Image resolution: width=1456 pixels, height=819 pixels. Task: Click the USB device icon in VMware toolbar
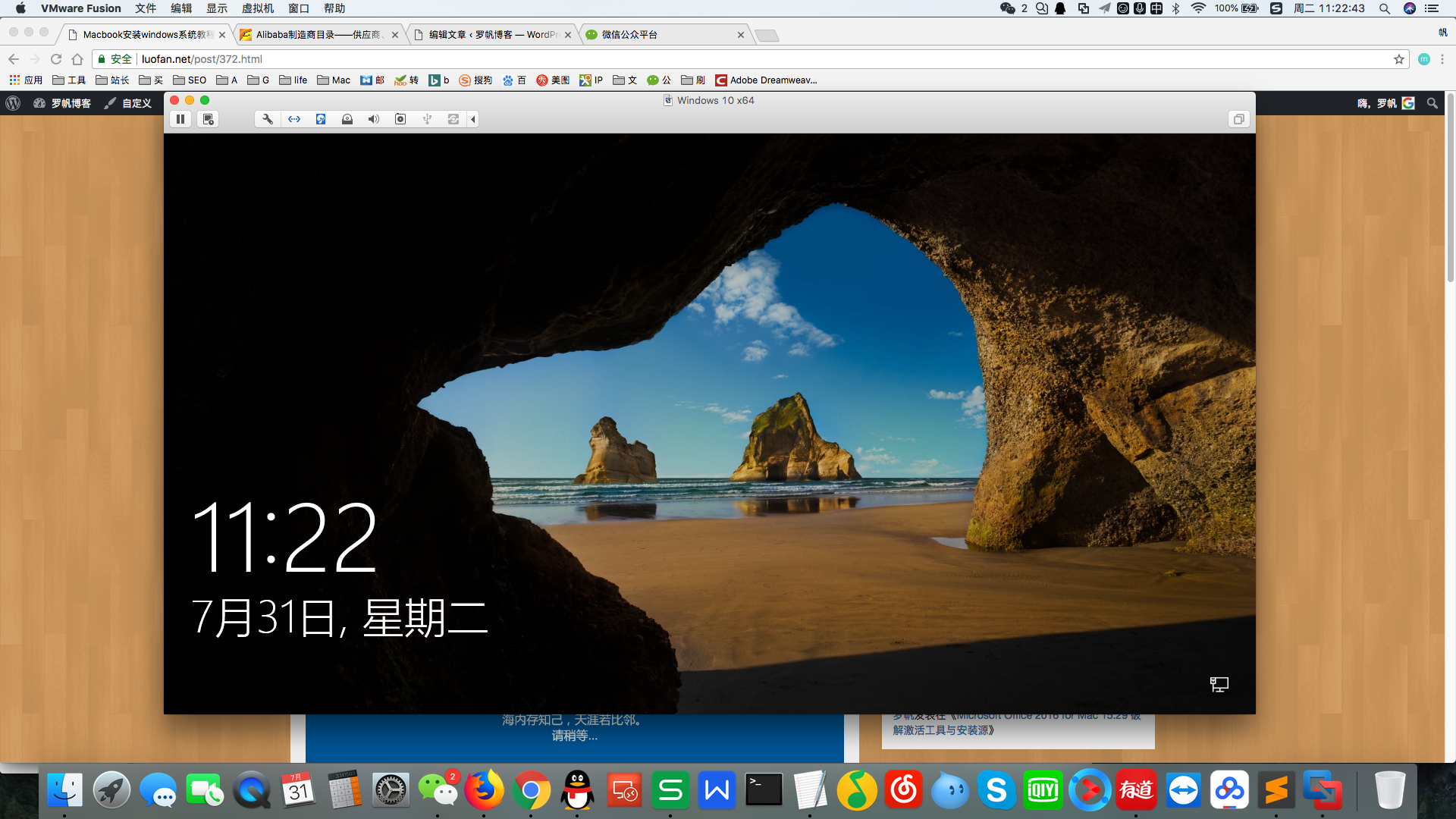pyautogui.click(x=427, y=119)
